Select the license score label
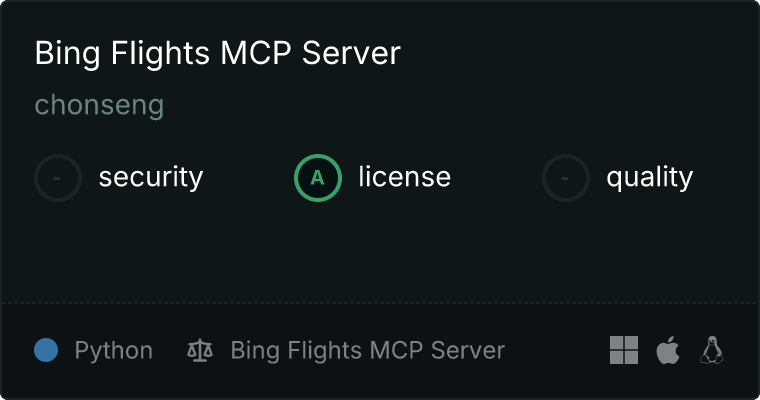The height and width of the screenshot is (400, 760). click(x=405, y=176)
